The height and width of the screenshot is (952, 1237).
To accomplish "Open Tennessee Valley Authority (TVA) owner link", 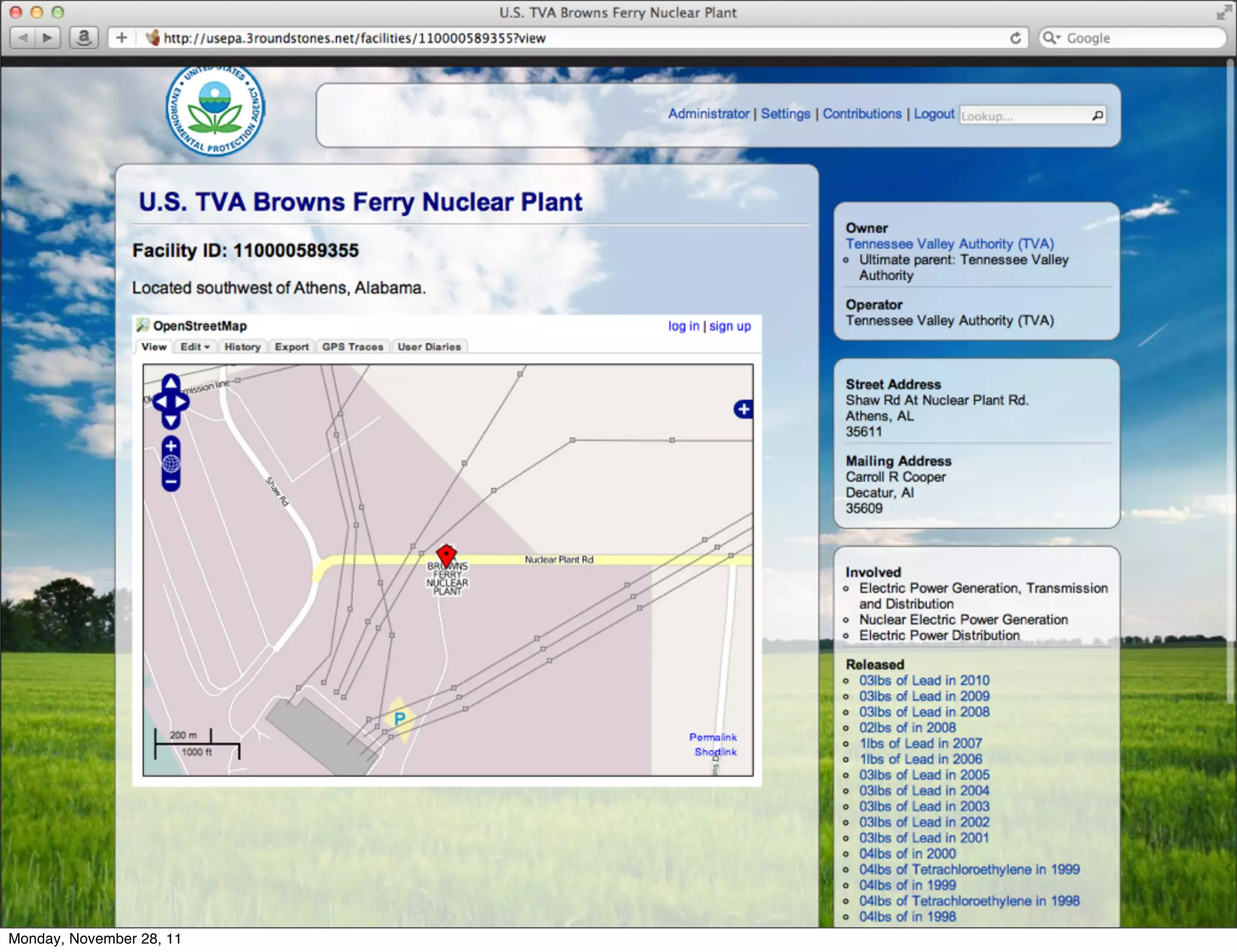I will (x=949, y=244).
